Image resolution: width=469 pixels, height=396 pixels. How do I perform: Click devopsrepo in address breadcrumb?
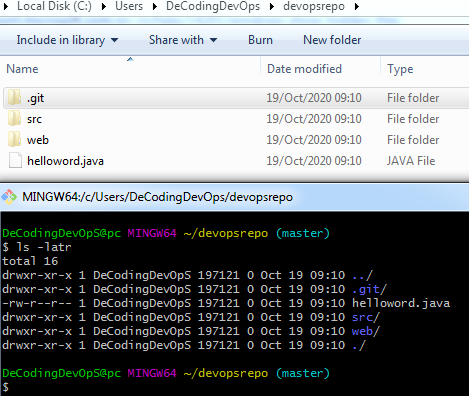314,6
